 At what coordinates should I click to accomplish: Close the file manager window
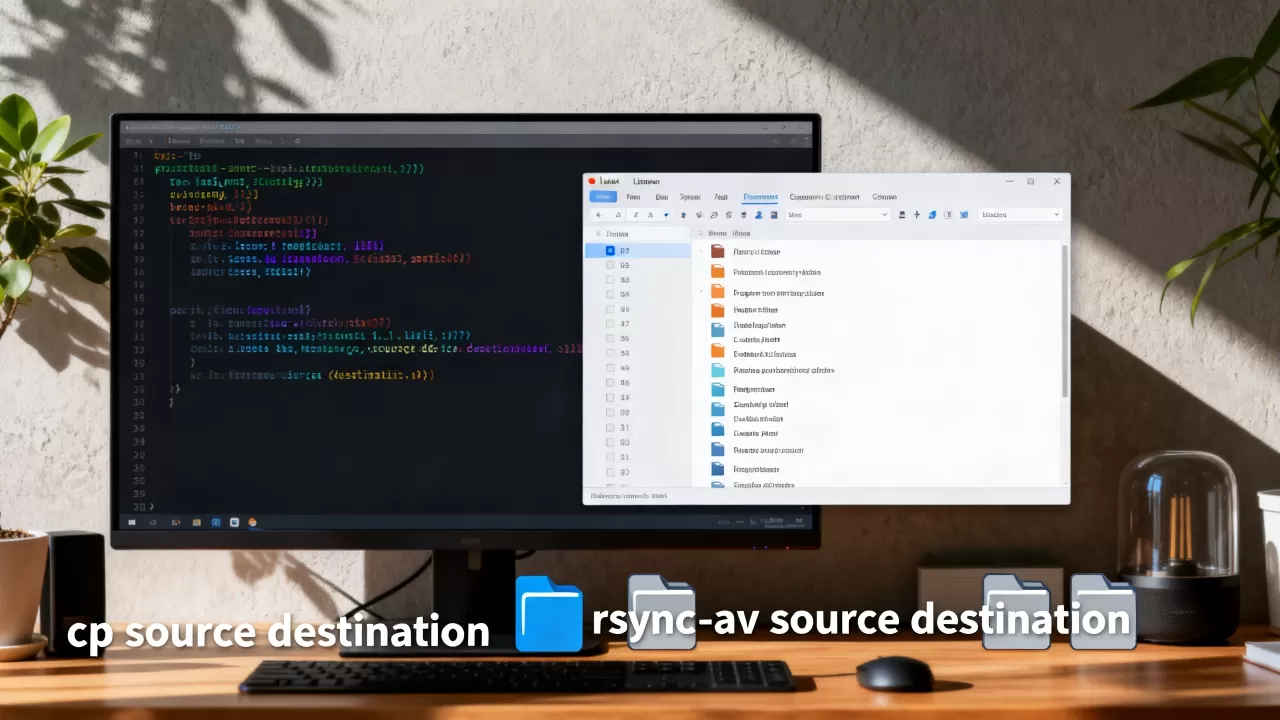point(1057,182)
